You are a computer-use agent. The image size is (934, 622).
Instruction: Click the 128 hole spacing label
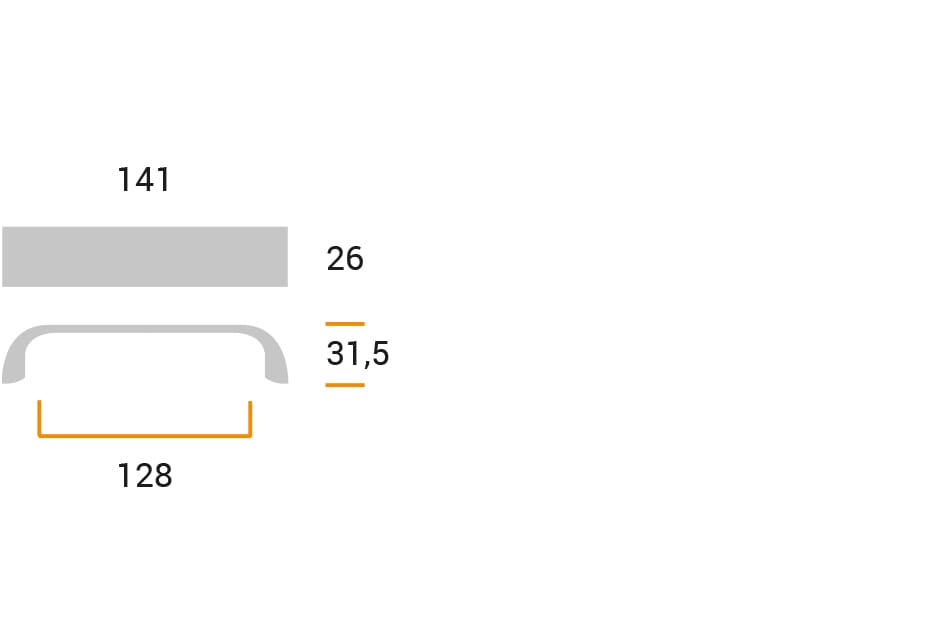tap(145, 476)
